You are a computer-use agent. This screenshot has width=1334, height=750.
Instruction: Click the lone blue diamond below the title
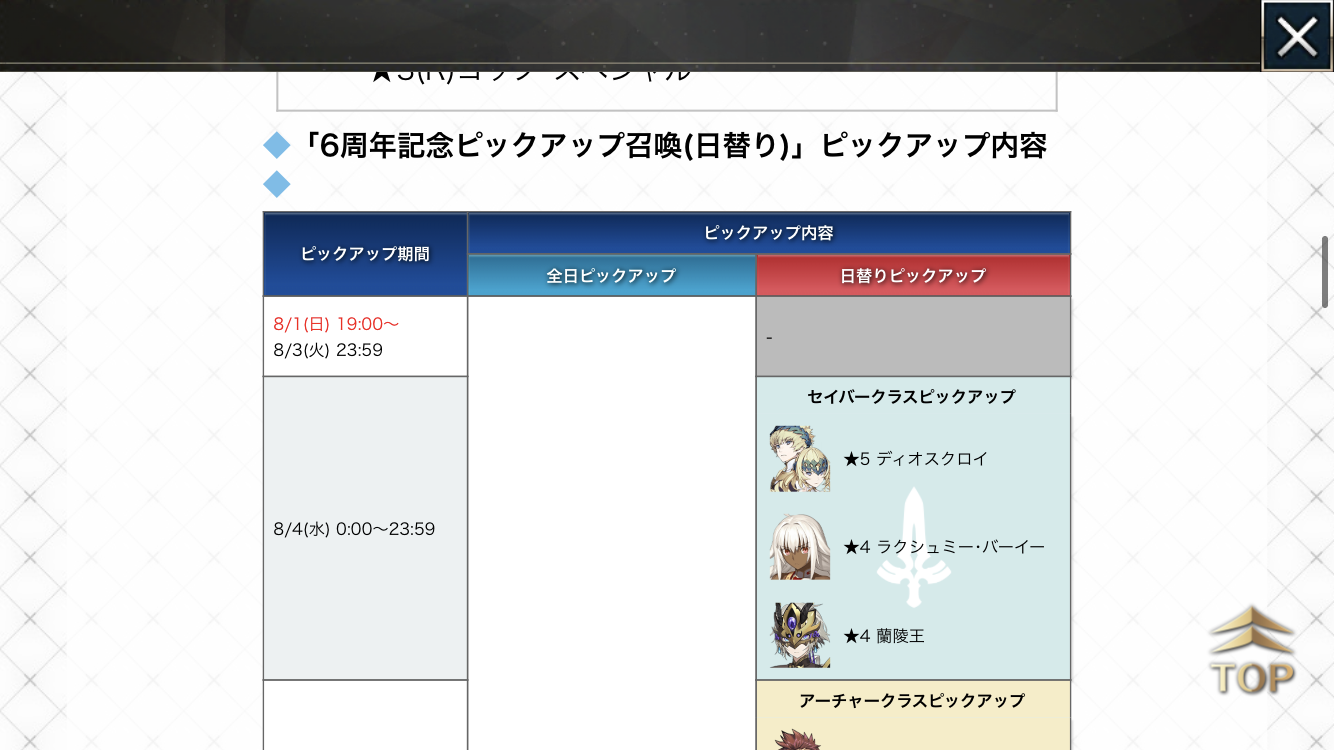coord(276,184)
